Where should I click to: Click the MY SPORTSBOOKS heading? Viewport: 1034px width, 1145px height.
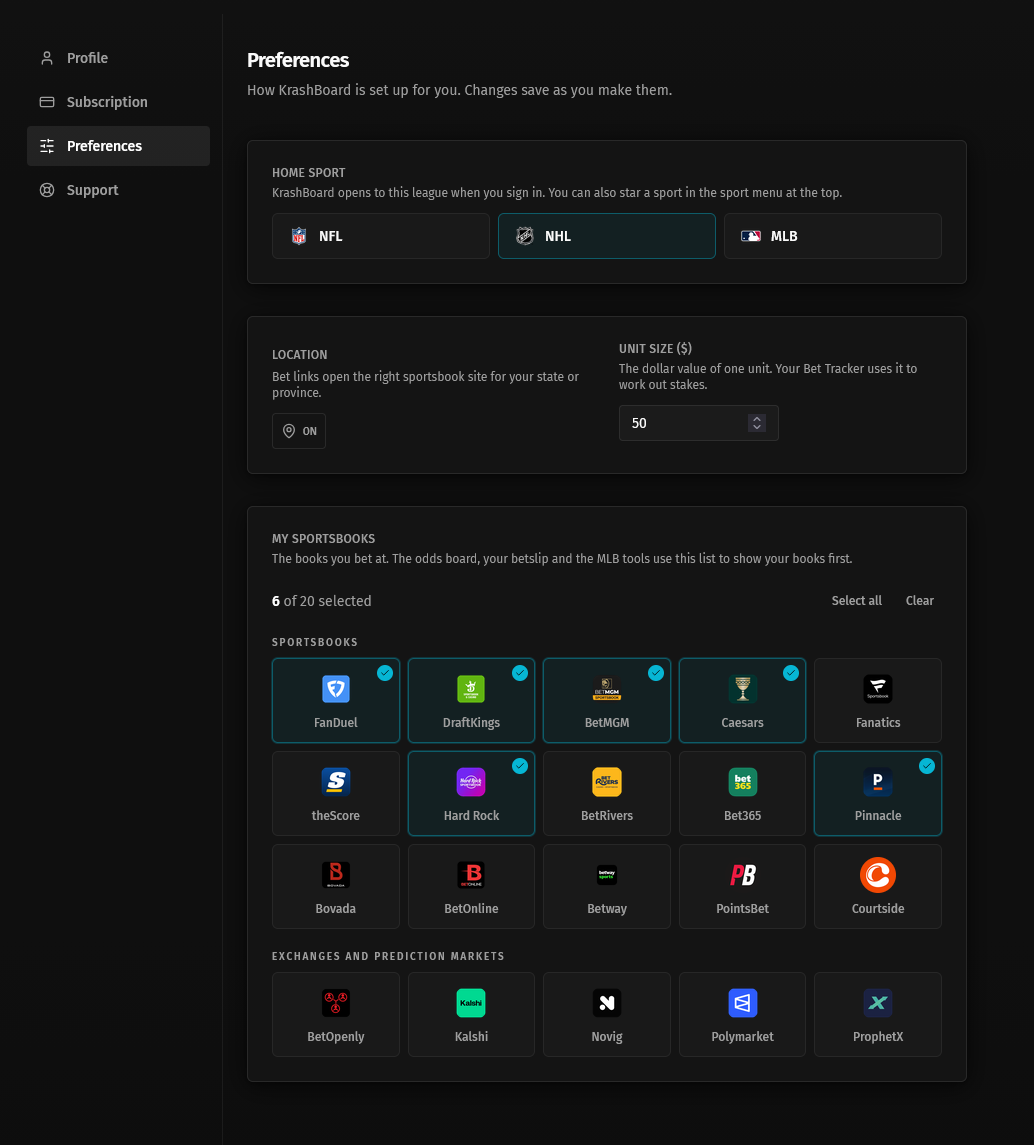(x=323, y=538)
